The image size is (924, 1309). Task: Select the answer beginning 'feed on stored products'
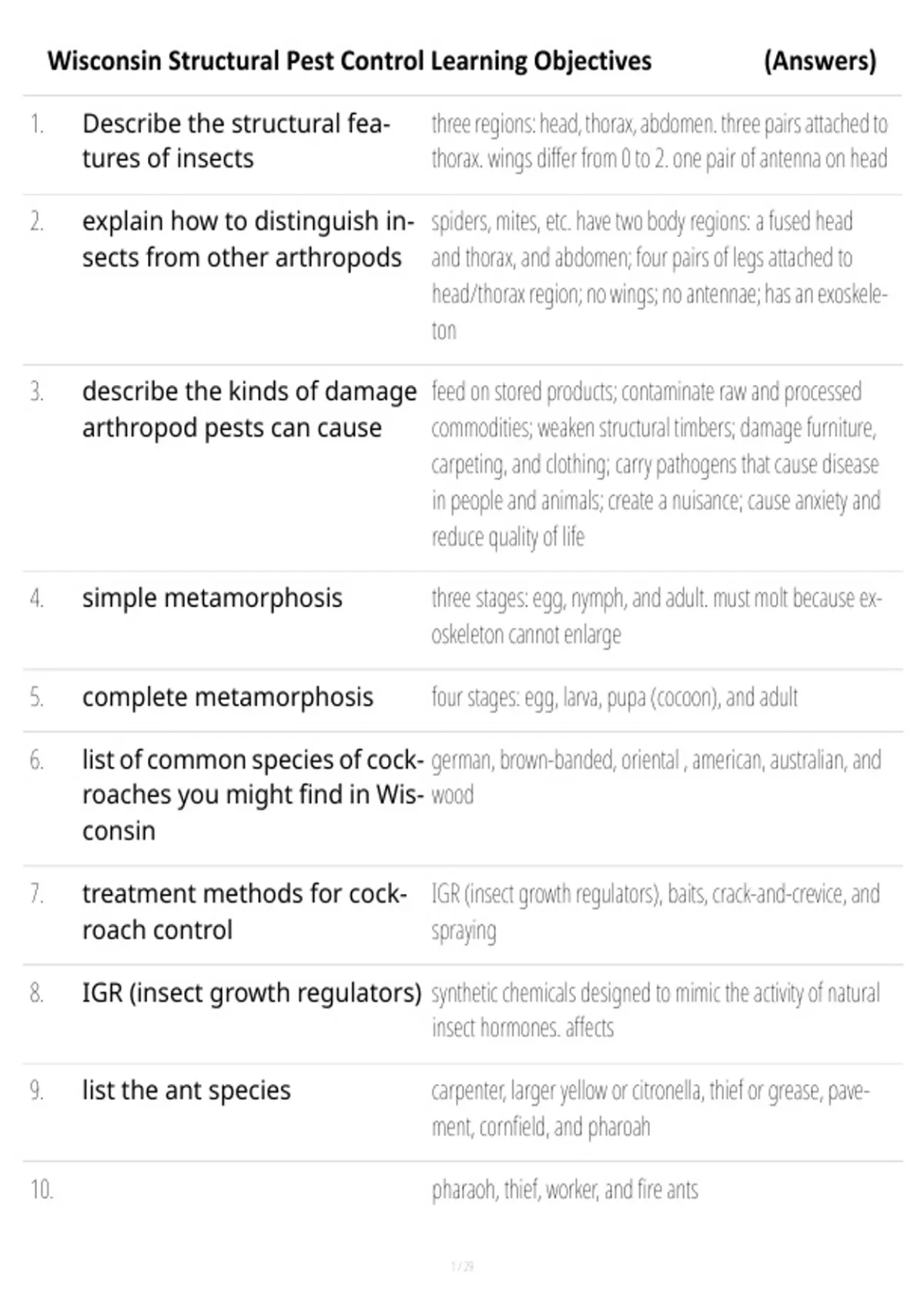655,464
